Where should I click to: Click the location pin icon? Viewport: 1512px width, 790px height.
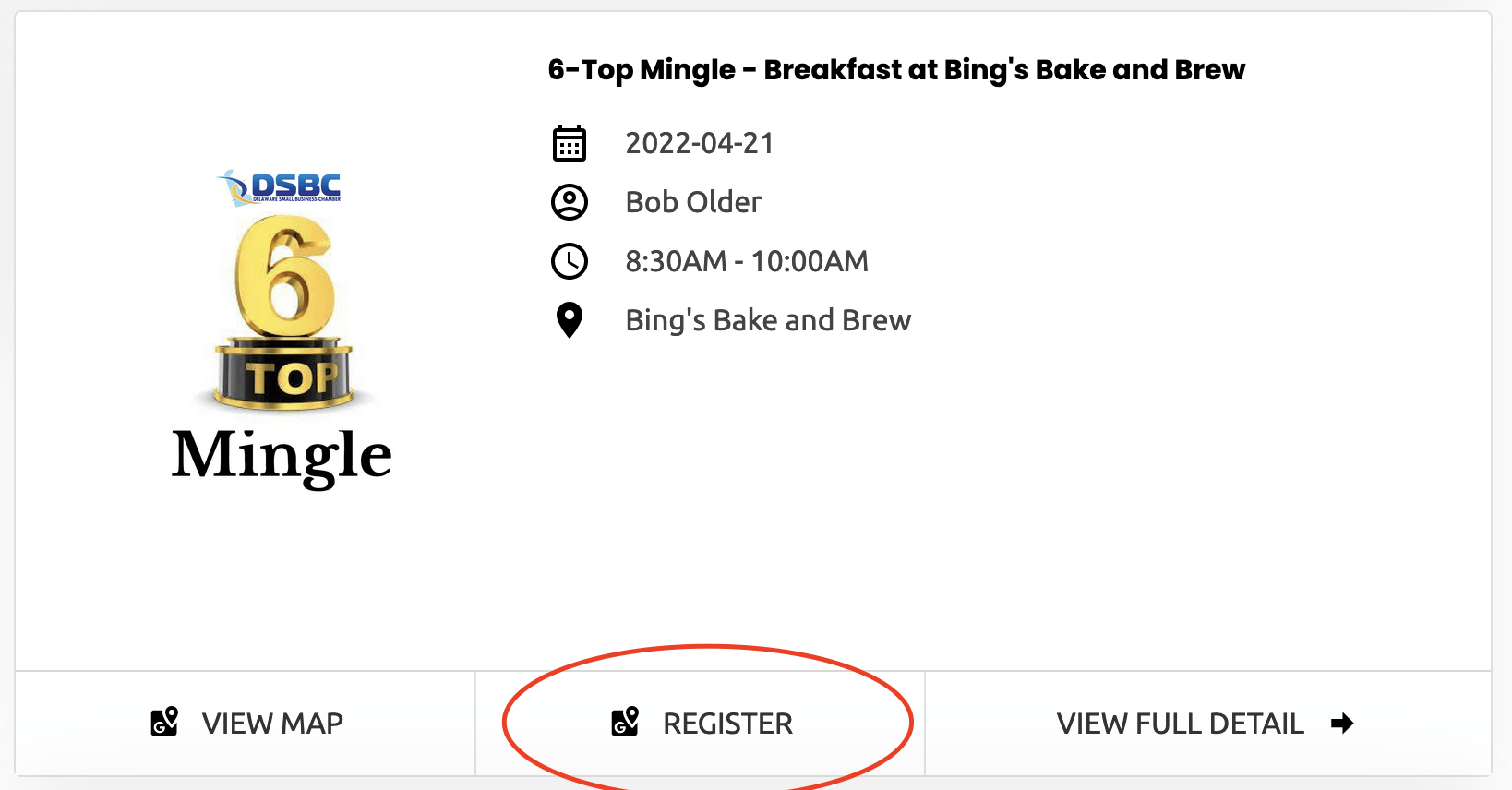(569, 320)
